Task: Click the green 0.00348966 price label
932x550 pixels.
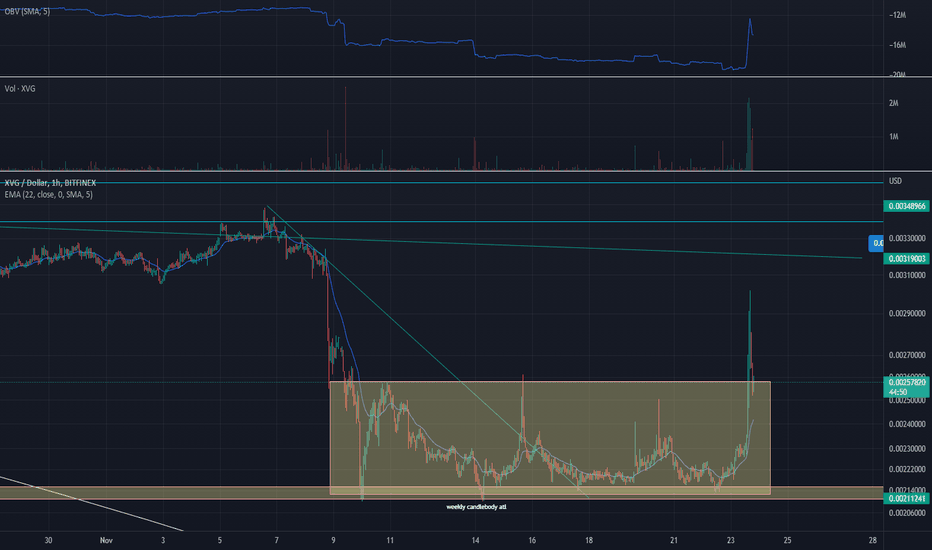Action: click(907, 206)
